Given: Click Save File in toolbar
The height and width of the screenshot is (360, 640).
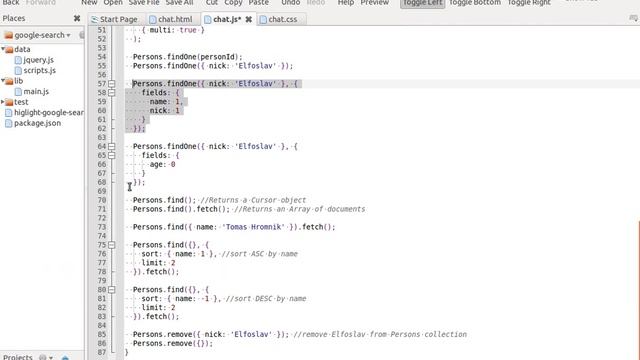Looking at the screenshot, I should click(x=144, y=2).
